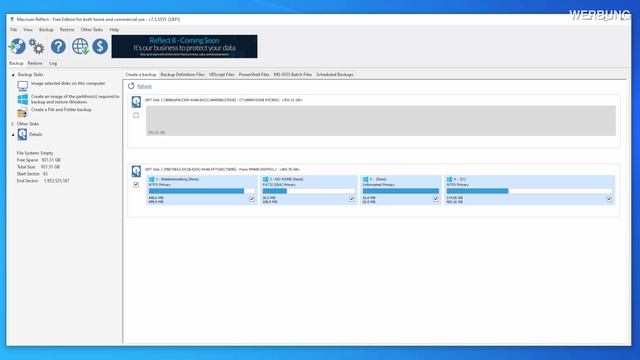The image size is (640, 360).
Task: Expand the Other Tasks section
Action: pyautogui.click(x=12, y=124)
